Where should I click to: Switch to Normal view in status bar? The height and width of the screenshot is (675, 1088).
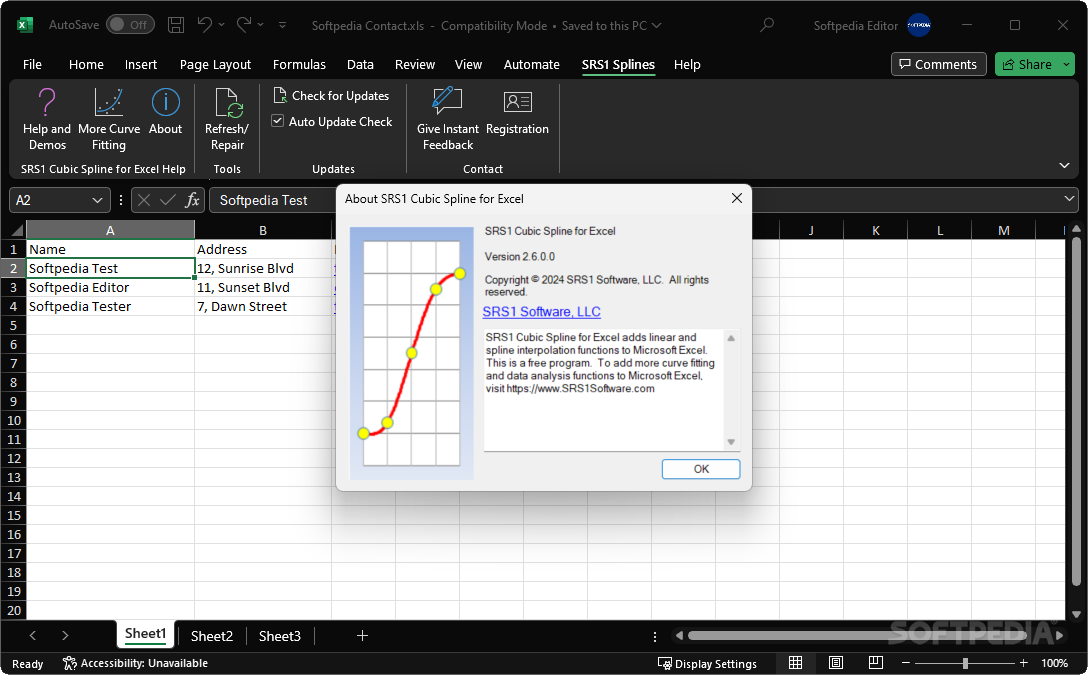click(x=795, y=663)
